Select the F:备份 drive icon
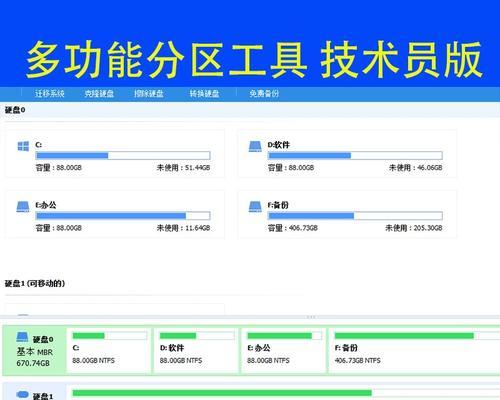The height and width of the screenshot is (400, 500). click(x=255, y=206)
